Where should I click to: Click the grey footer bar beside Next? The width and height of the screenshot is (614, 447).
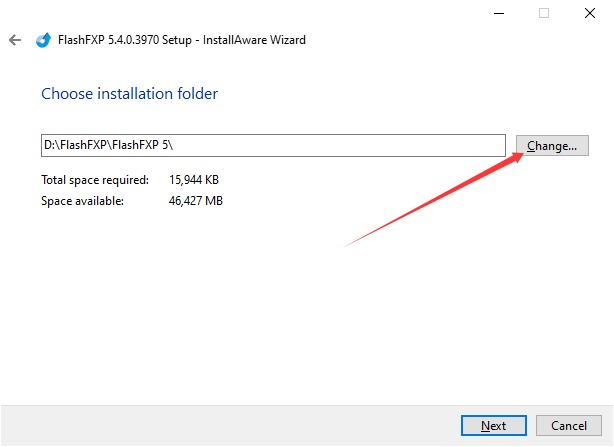click(x=230, y=425)
